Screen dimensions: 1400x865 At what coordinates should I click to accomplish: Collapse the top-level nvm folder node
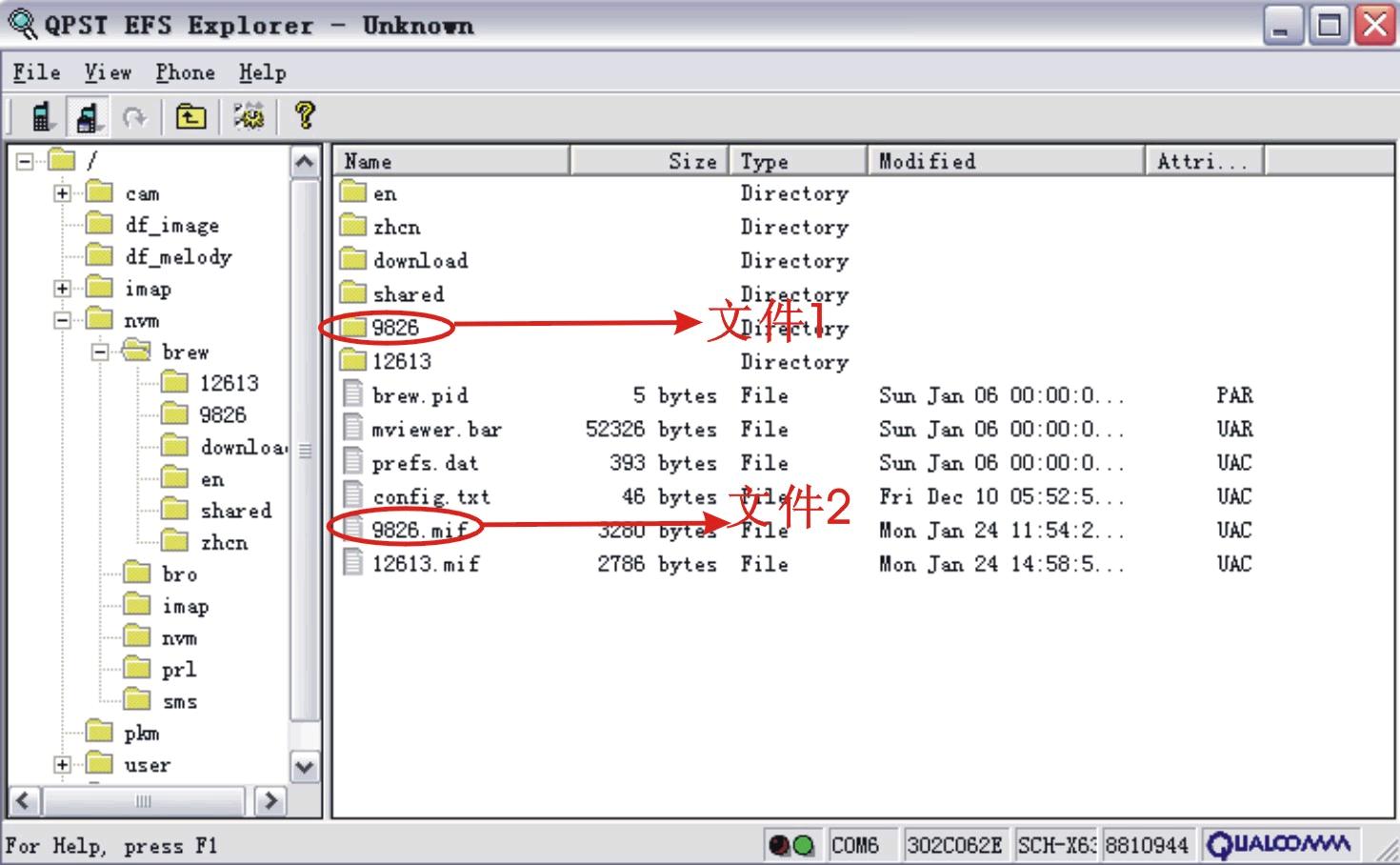tap(62, 321)
